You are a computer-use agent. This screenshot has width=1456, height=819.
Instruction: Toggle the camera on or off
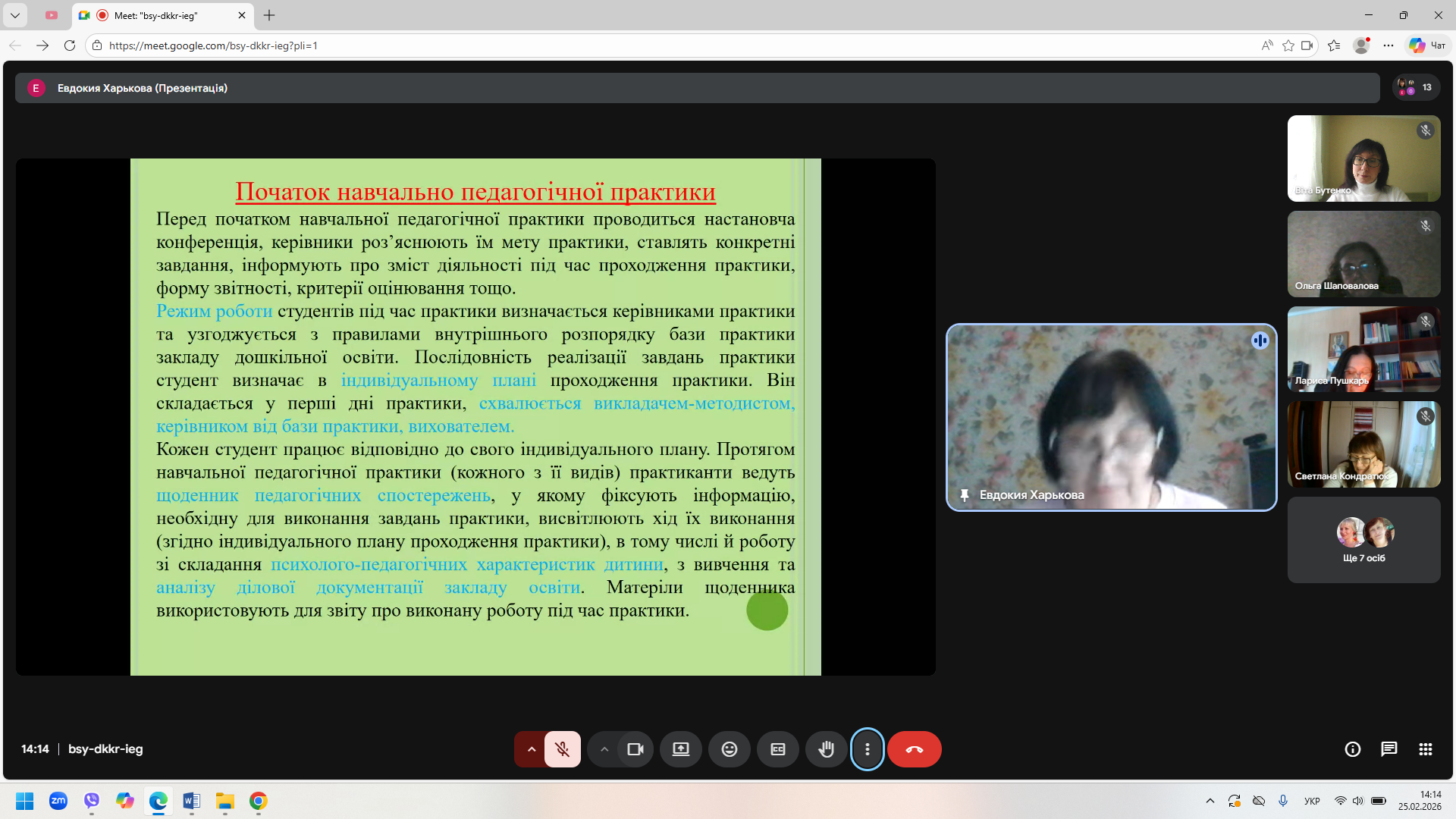[635, 749]
